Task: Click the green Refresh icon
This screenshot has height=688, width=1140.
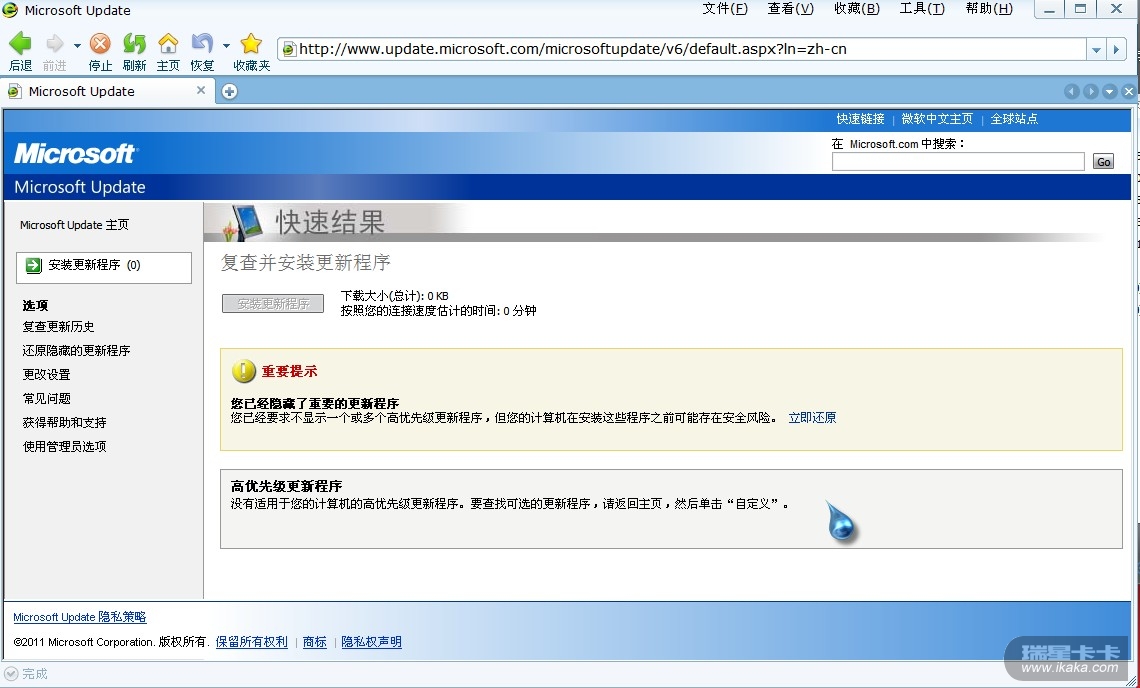Action: tap(134, 44)
